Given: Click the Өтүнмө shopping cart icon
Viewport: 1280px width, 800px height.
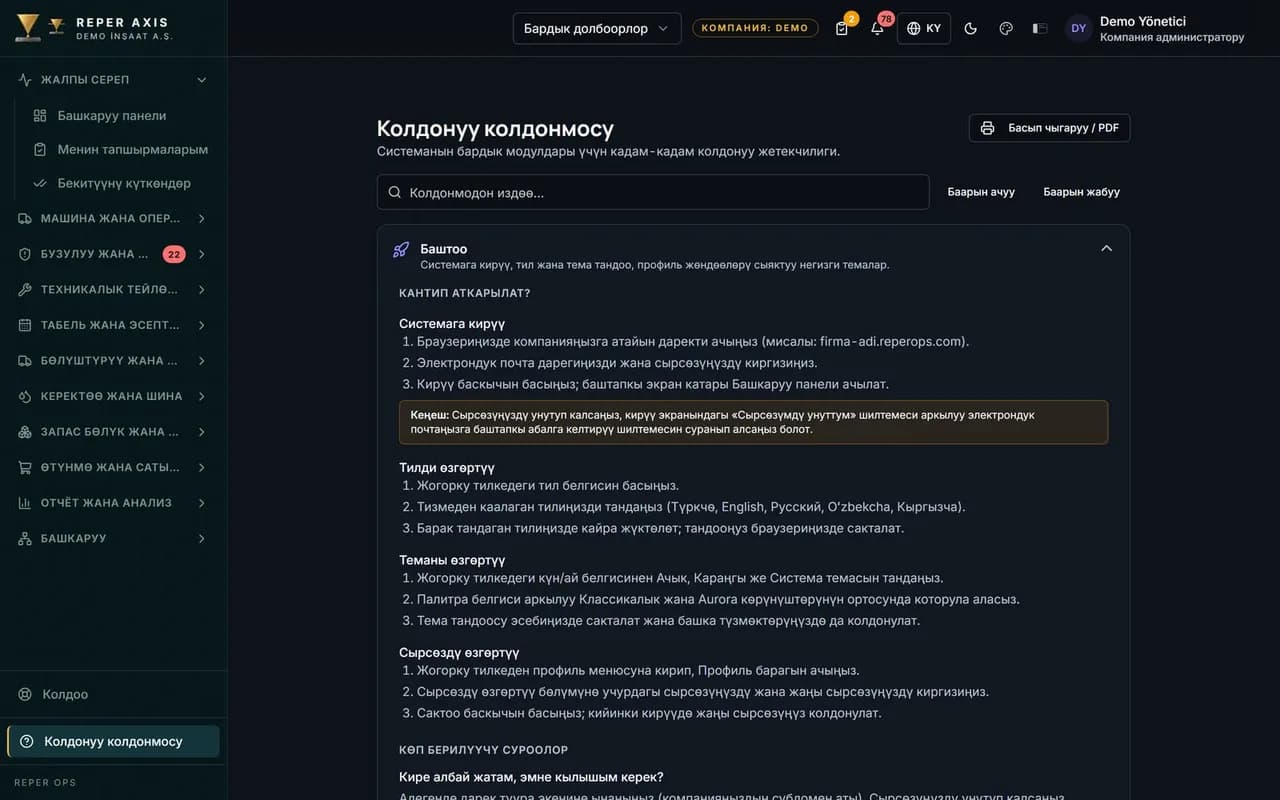Looking at the screenshot, I should click(25, 467).
